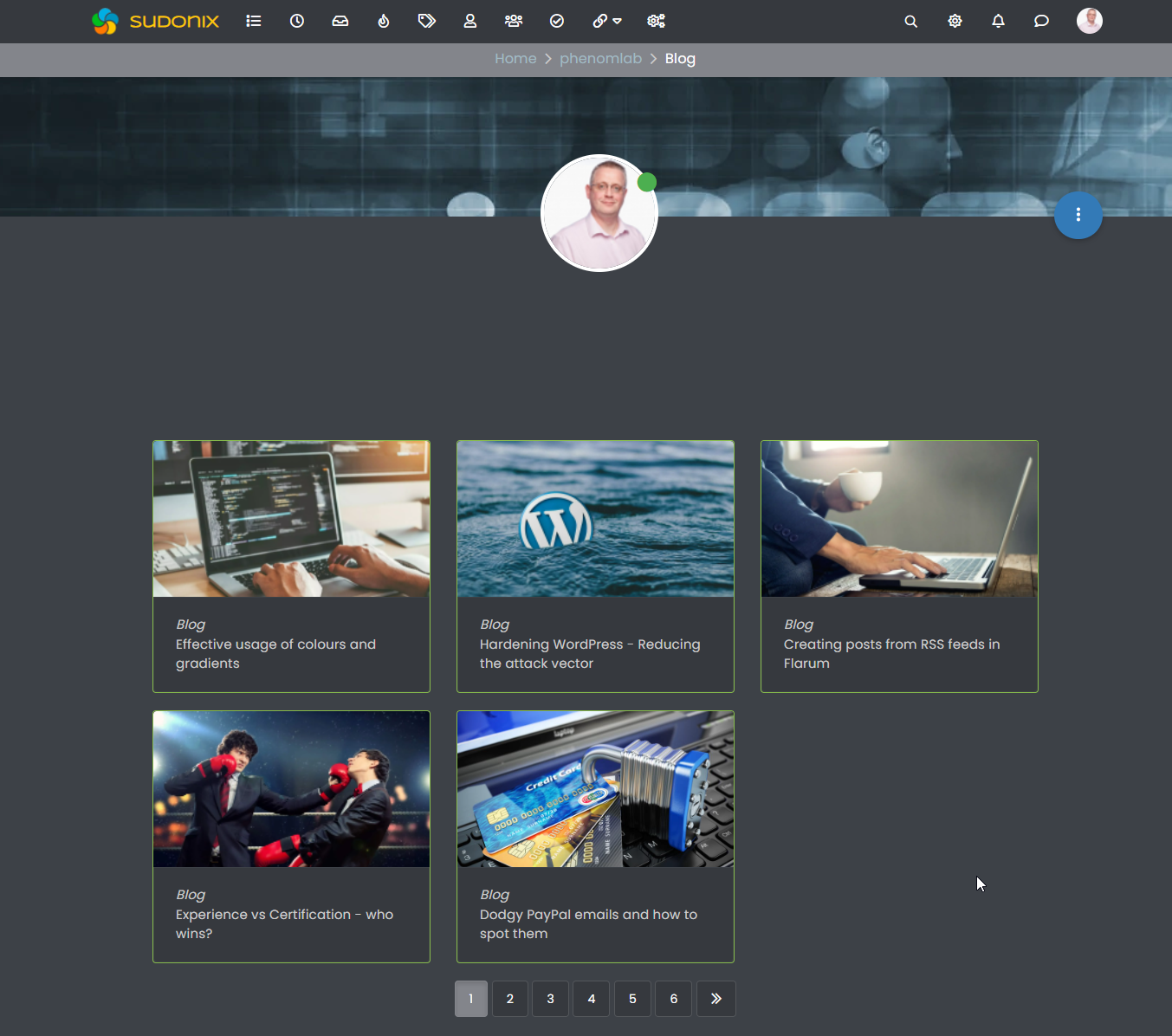Image resolution: width=1172 pixels, height=1036 pixels.
Task: Go to page 2 of blog posts
Action: pos(510,999)
